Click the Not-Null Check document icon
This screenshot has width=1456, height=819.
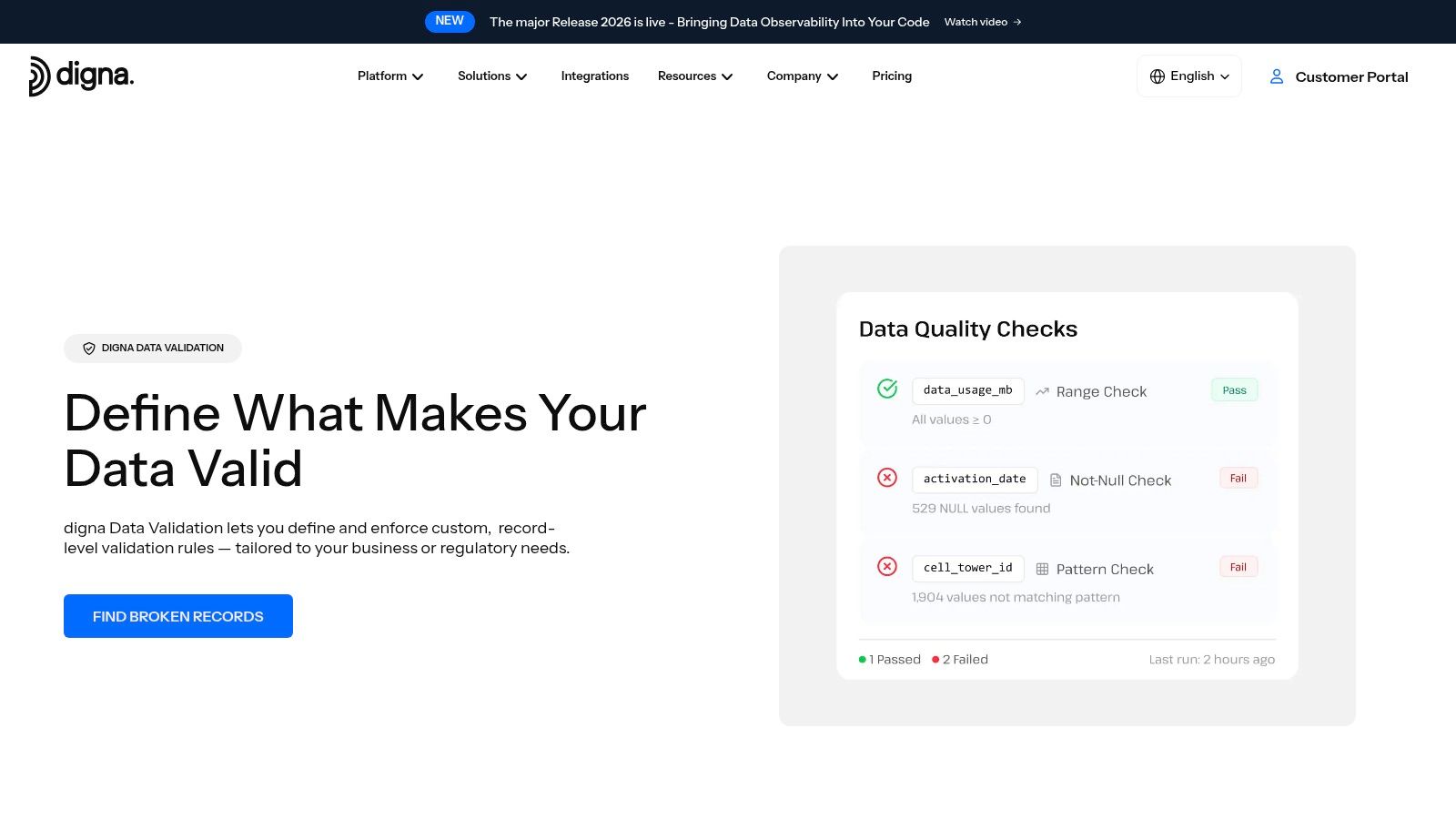[1056, 480]
